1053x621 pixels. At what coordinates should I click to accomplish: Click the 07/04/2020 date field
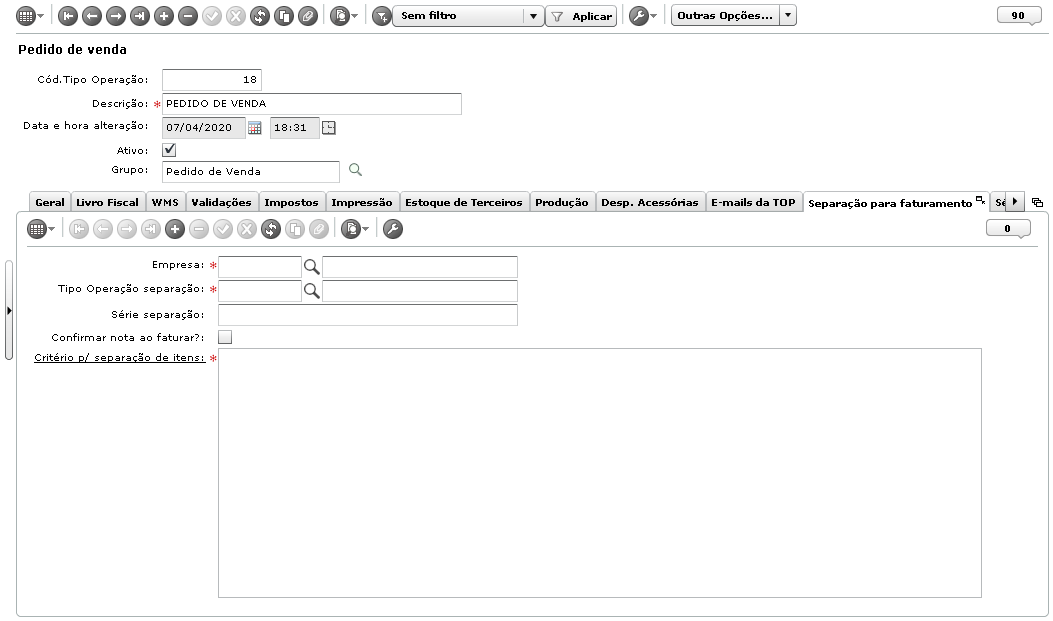[204, 128]
